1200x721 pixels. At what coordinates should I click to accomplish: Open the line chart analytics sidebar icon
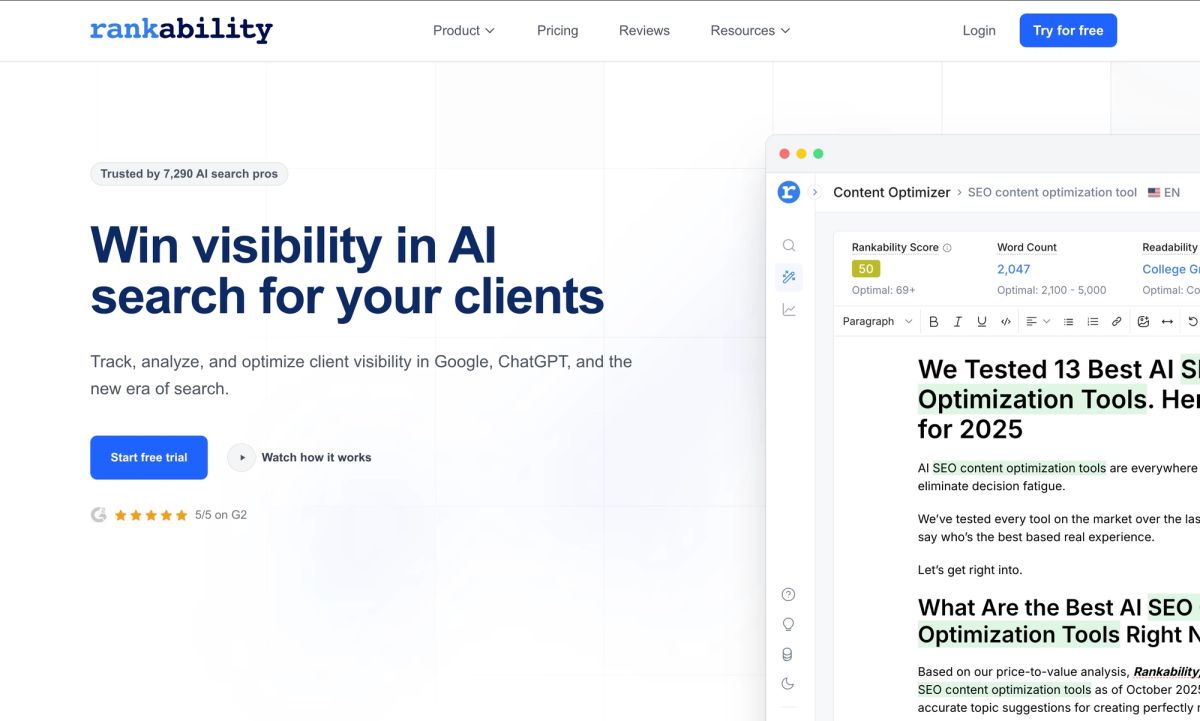click(789, 310)
